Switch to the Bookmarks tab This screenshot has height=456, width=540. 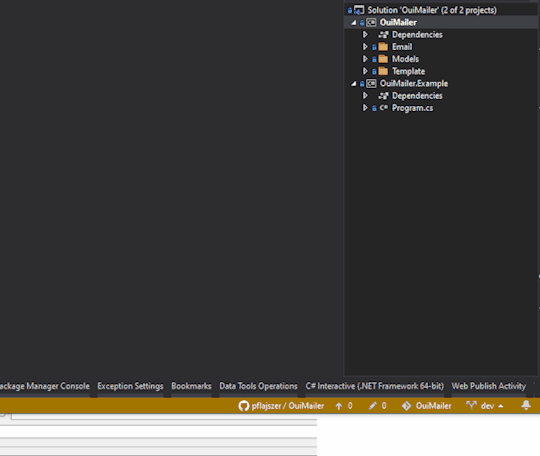pyautogui.click(x=191, y=386)
